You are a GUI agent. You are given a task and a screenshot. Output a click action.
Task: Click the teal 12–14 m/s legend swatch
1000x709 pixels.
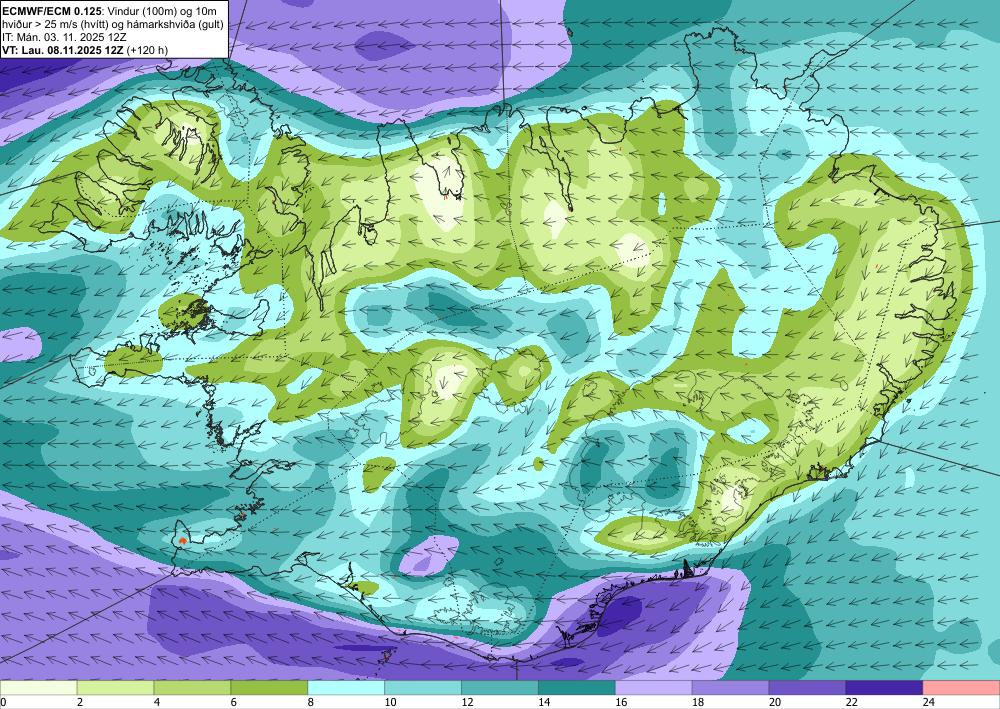(500, 687)
